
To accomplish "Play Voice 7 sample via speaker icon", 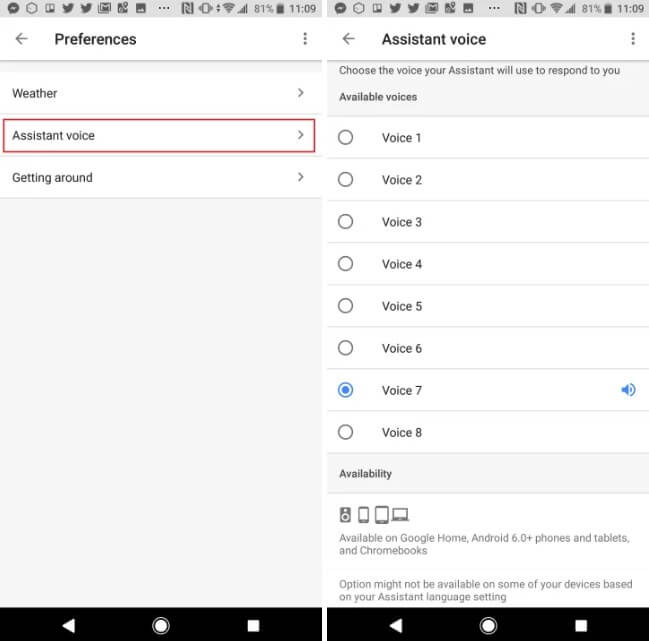I will click(x=628, y=390).
